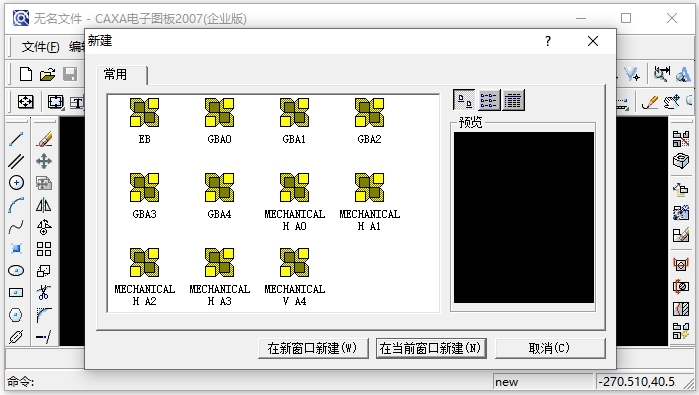
Task: Click the zoom window icon
Action: tap(55, 102)
